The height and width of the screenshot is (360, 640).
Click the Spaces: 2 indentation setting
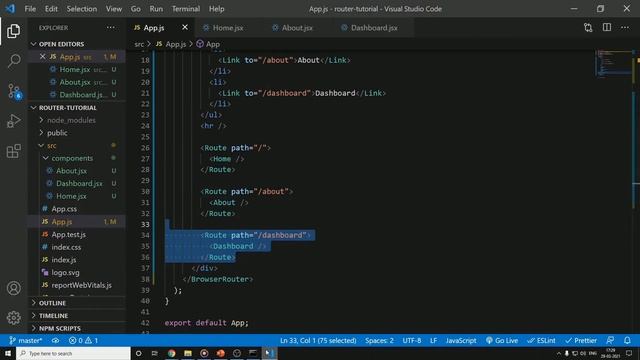coord(379,340)
